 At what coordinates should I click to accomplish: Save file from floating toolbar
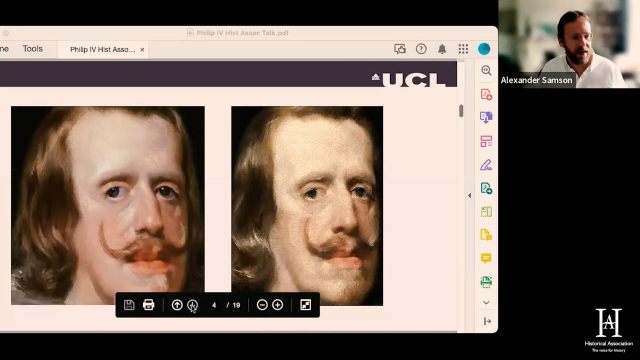click(x=129, y=305)
